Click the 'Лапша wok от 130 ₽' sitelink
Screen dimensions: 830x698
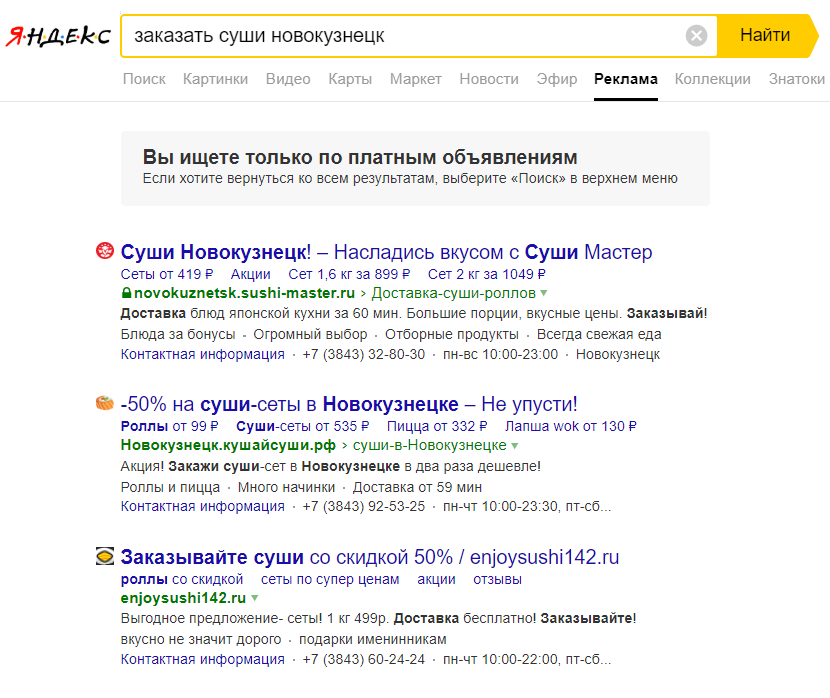tap(571, 426)
